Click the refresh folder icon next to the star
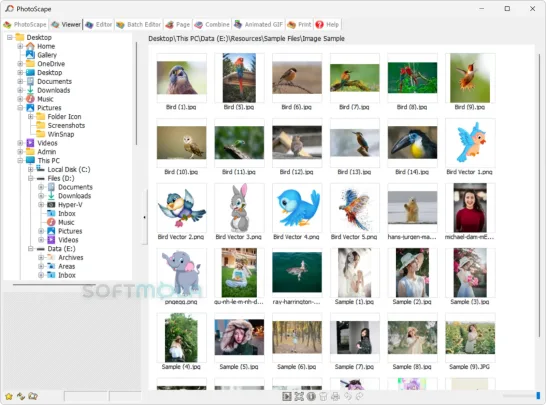546x405 pixels. coord(21,396)
